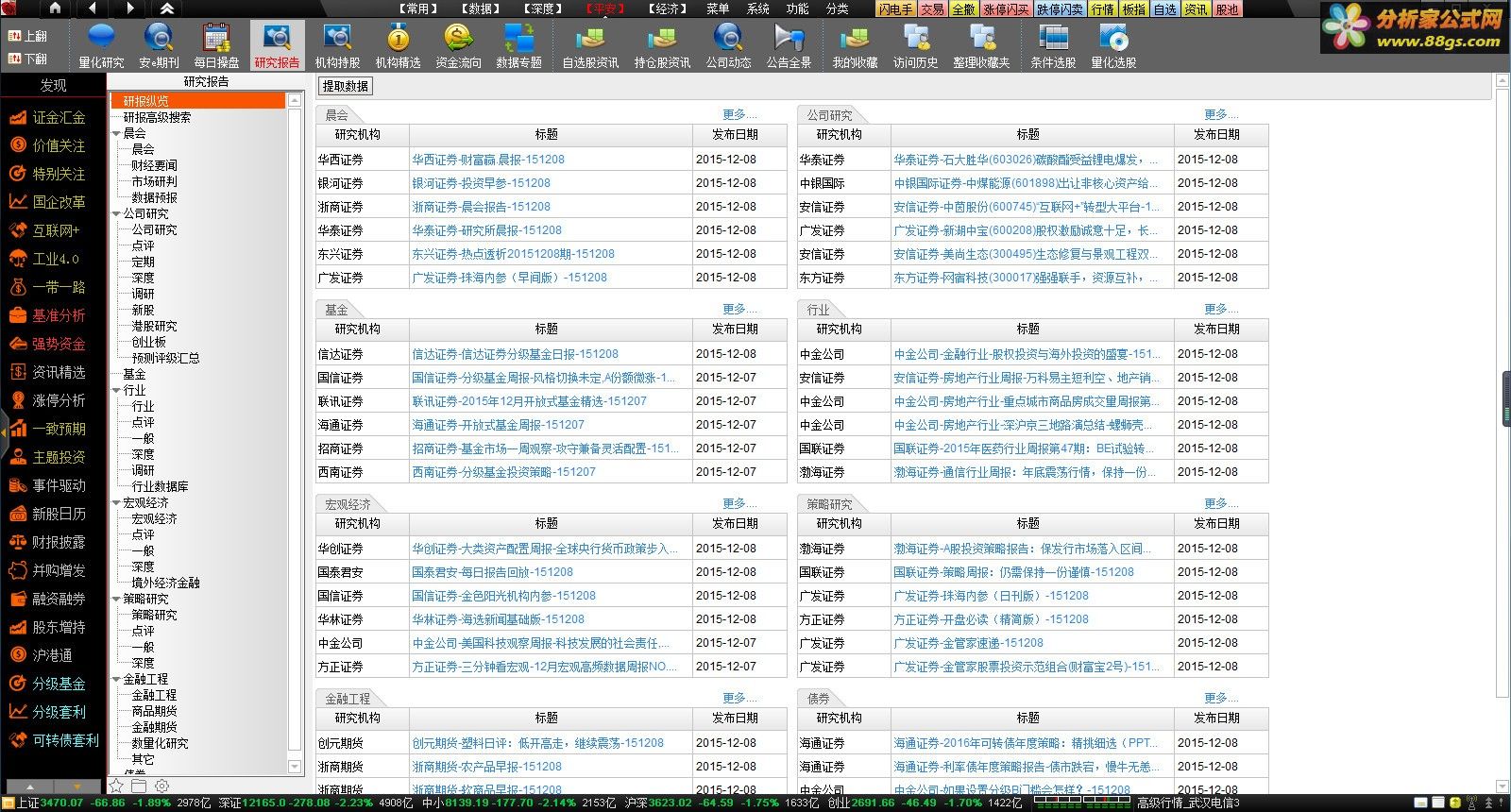Click tree panel scroll-down arrow
Viewport: 1511px width, 812px height.
coord(295,767)
